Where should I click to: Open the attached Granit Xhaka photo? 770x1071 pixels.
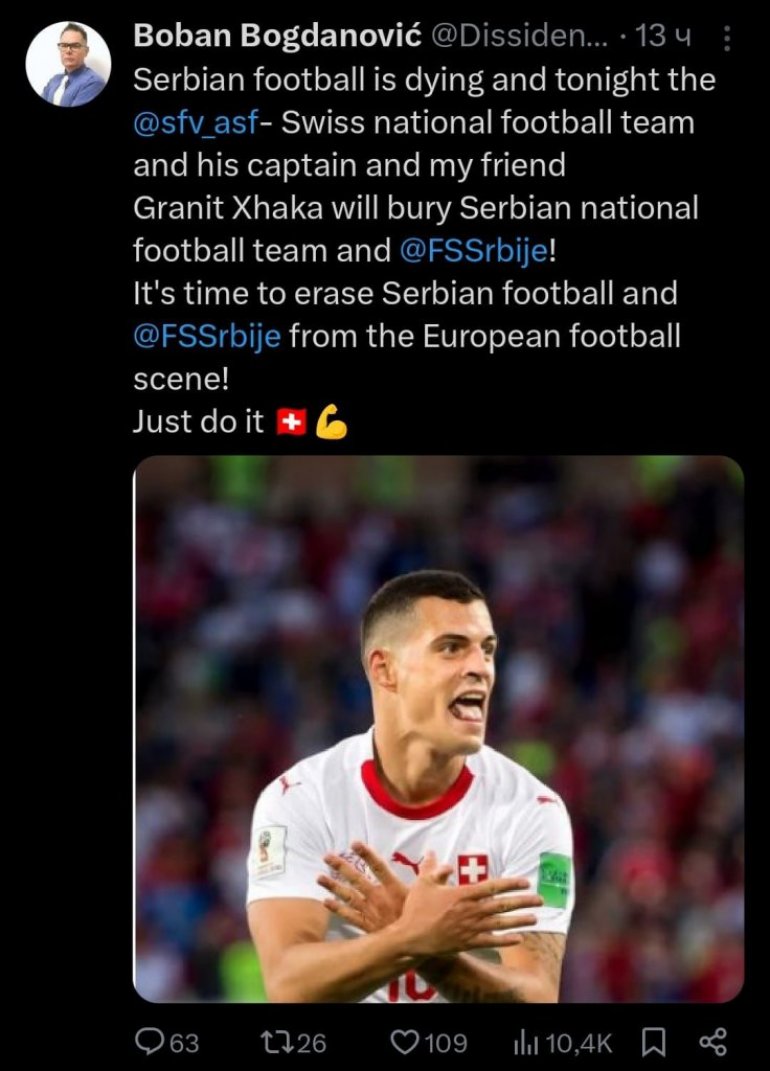(438, 728)
